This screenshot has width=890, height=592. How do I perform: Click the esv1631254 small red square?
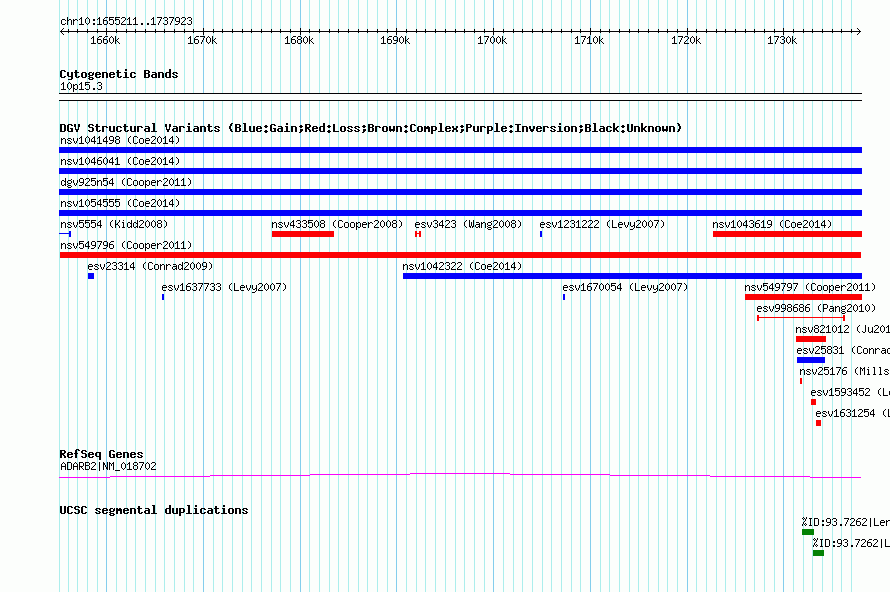(x=818, y=423)
